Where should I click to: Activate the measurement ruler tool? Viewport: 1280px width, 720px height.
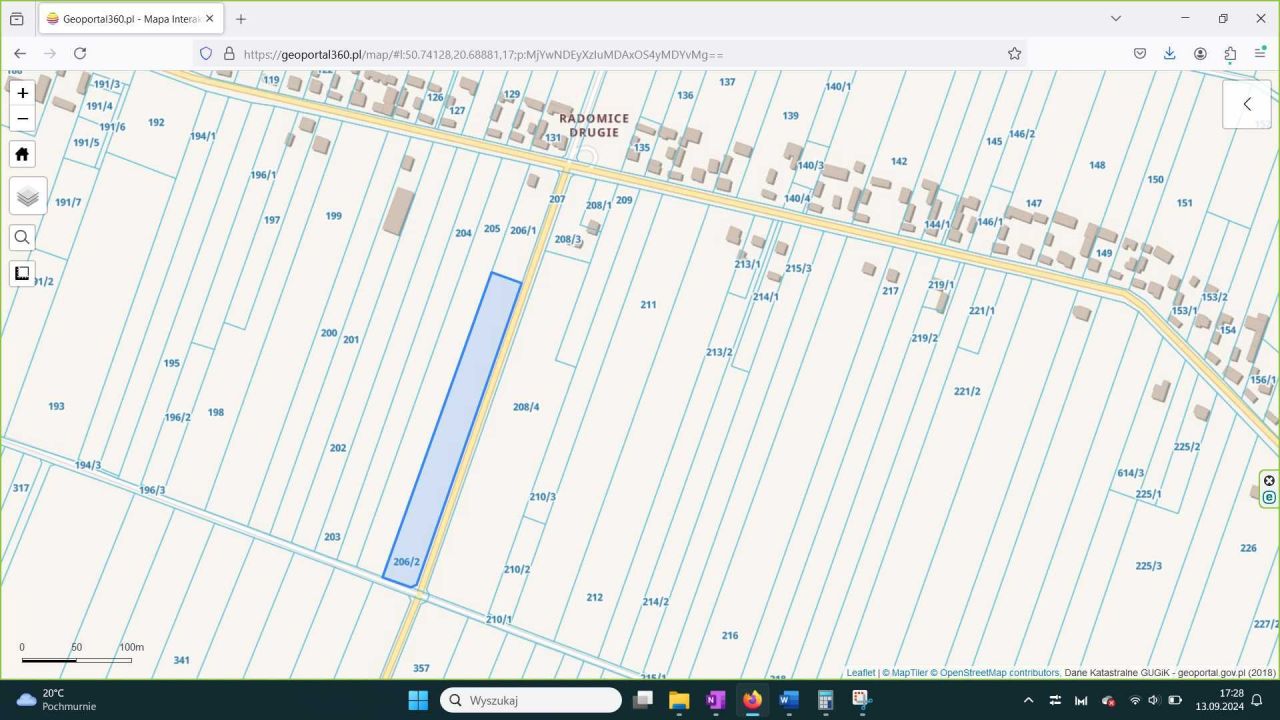22,273
